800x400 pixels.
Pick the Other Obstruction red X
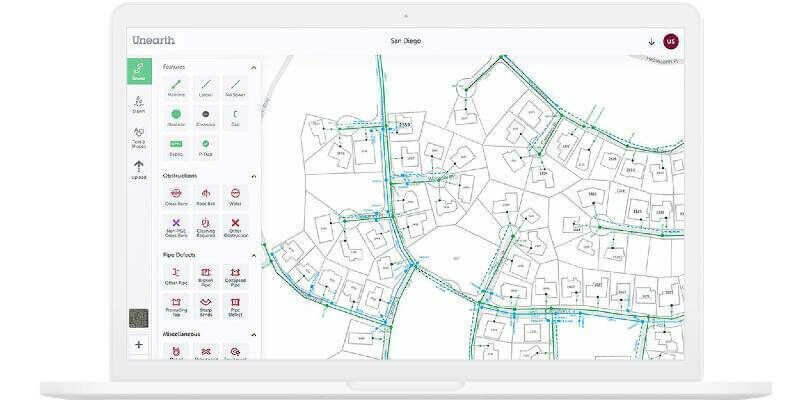point(235,227)
